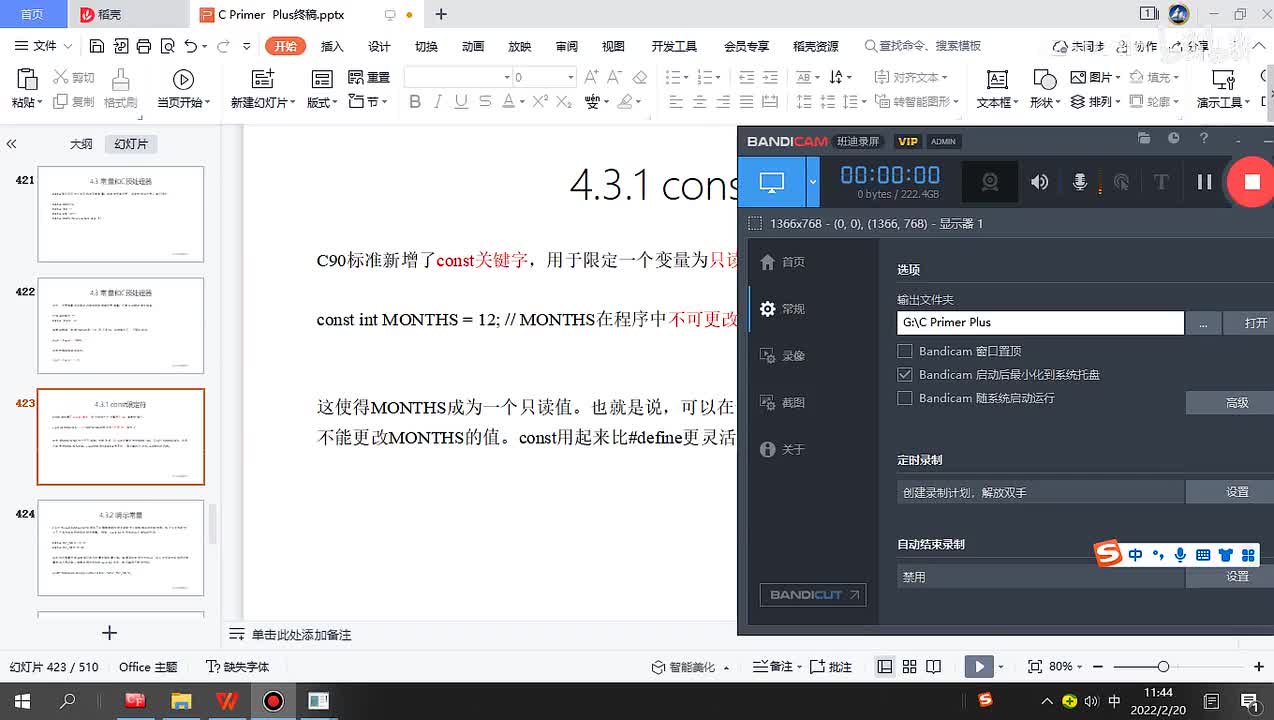Expand the font name combo box
The width and height of the screenshot is (1274, 720).
coord(507,77)
